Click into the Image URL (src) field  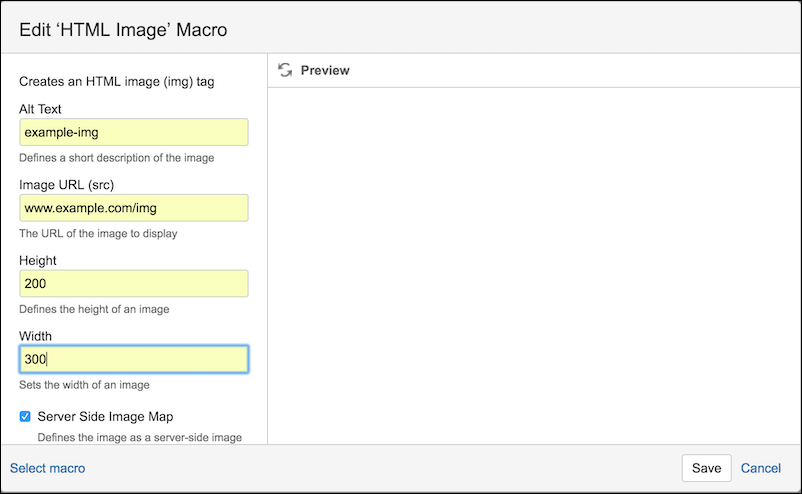tap(134, 208)
